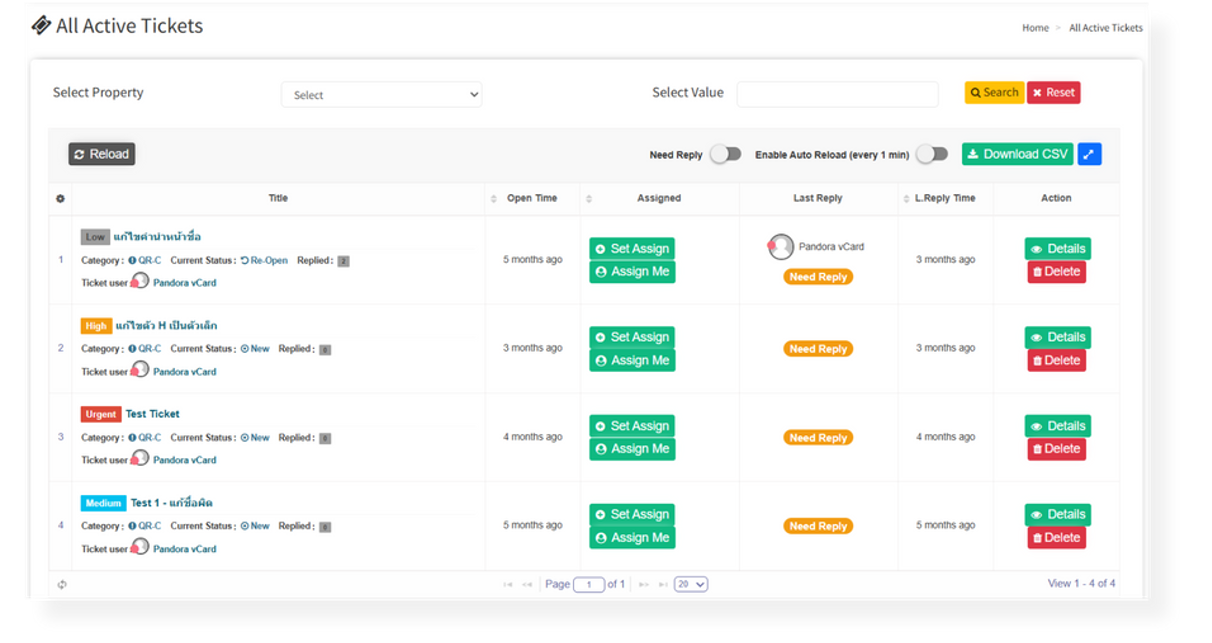Image resolution: width=1212 pixels, height=643 pixels.
Task: Delete the Low priority ticket
Action: coord(1057,272)
